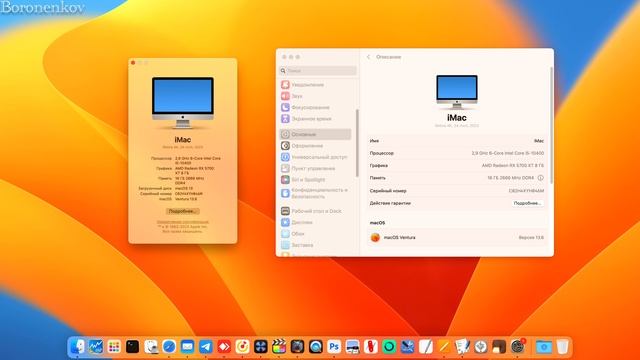Viewport: 640px width, 360px height.
Task: Click the iMac image in the Settings pane
Action: pyautogui.click(x=456, y=92)
